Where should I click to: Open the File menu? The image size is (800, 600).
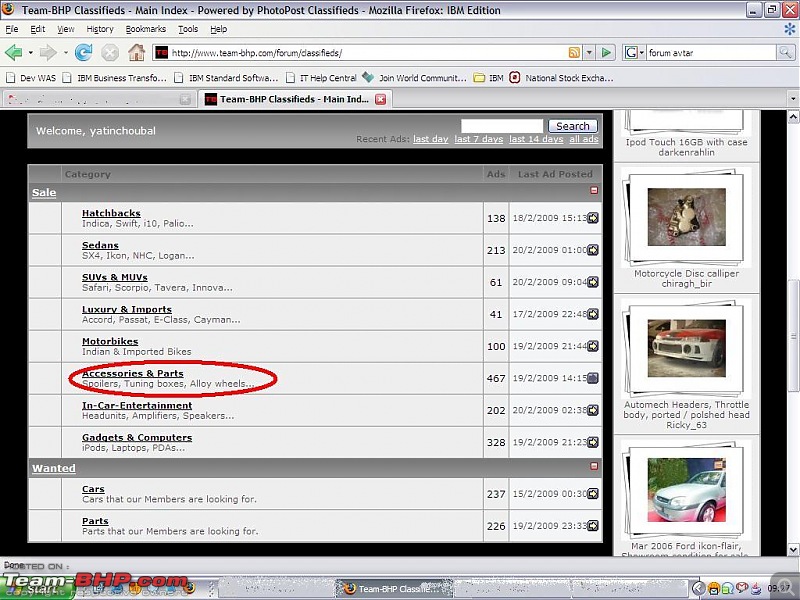point(12,29)
